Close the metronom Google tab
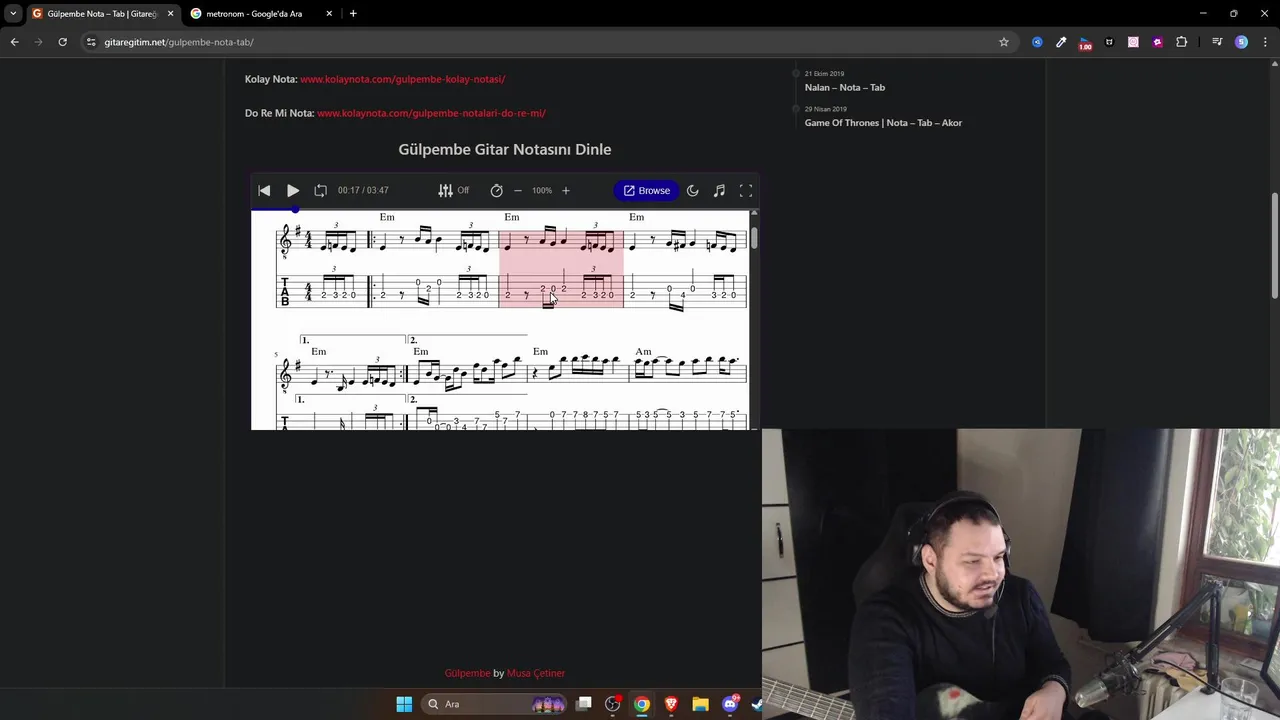Viewport: 1280px width, 720px height. click(x=329, y=14)
